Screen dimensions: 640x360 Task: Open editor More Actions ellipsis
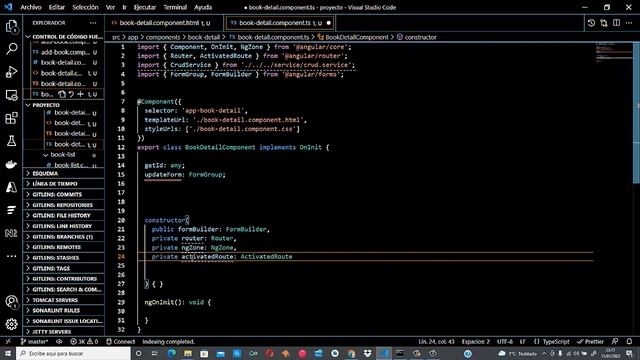click(x=629, y=23)
